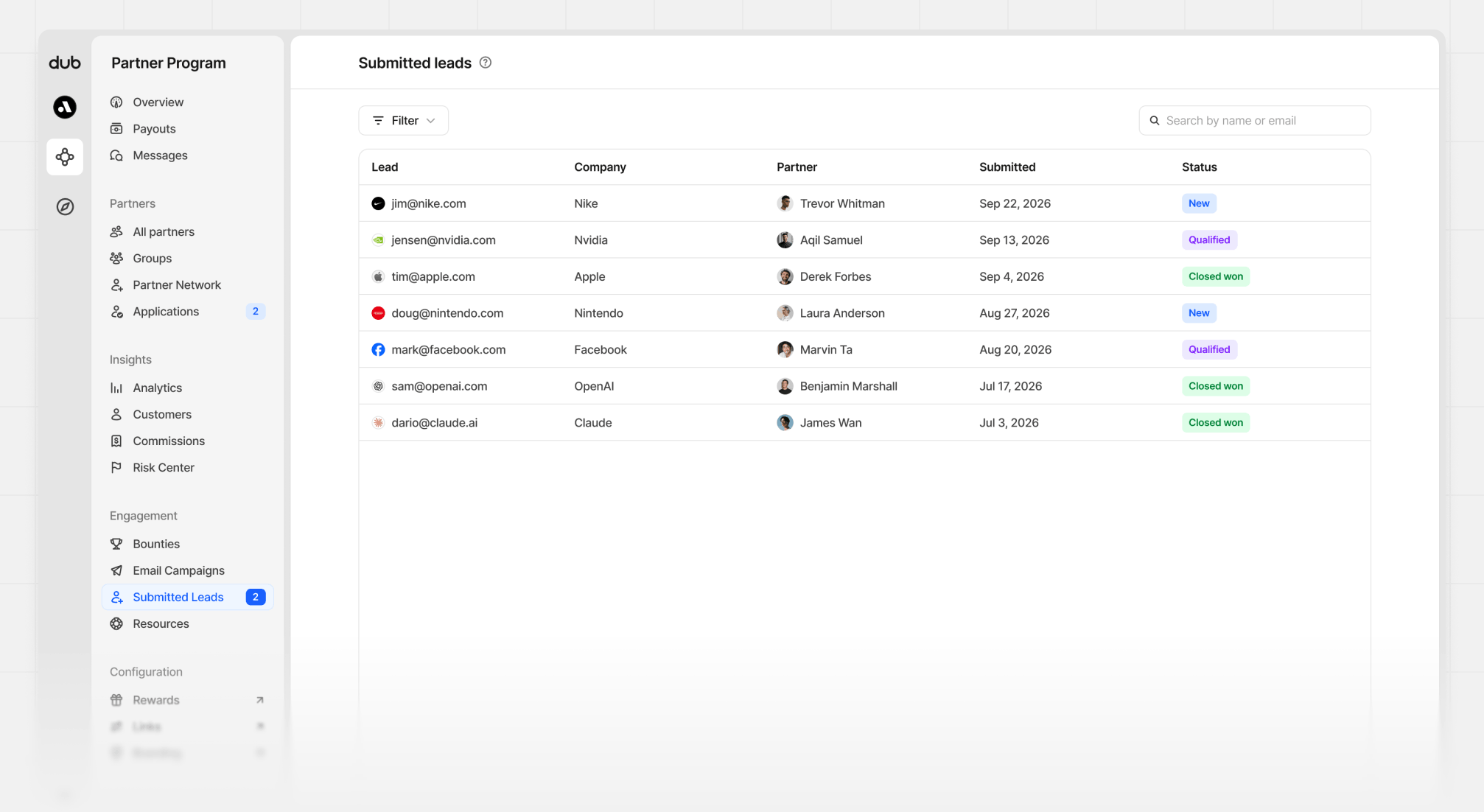The height and width of the screenshot is (812, 1484).
Task: Click James Wan's avatar
Action: click(x=785, y=423)
